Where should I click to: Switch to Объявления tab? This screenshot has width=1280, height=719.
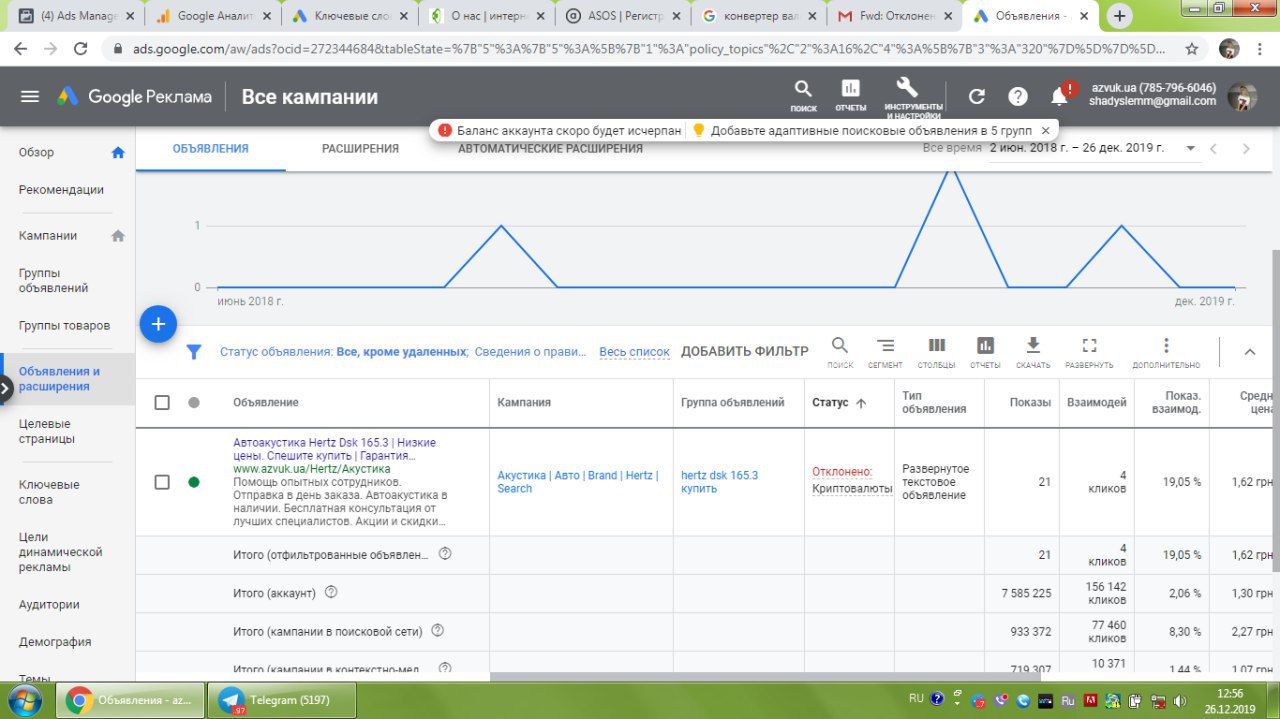210,149
